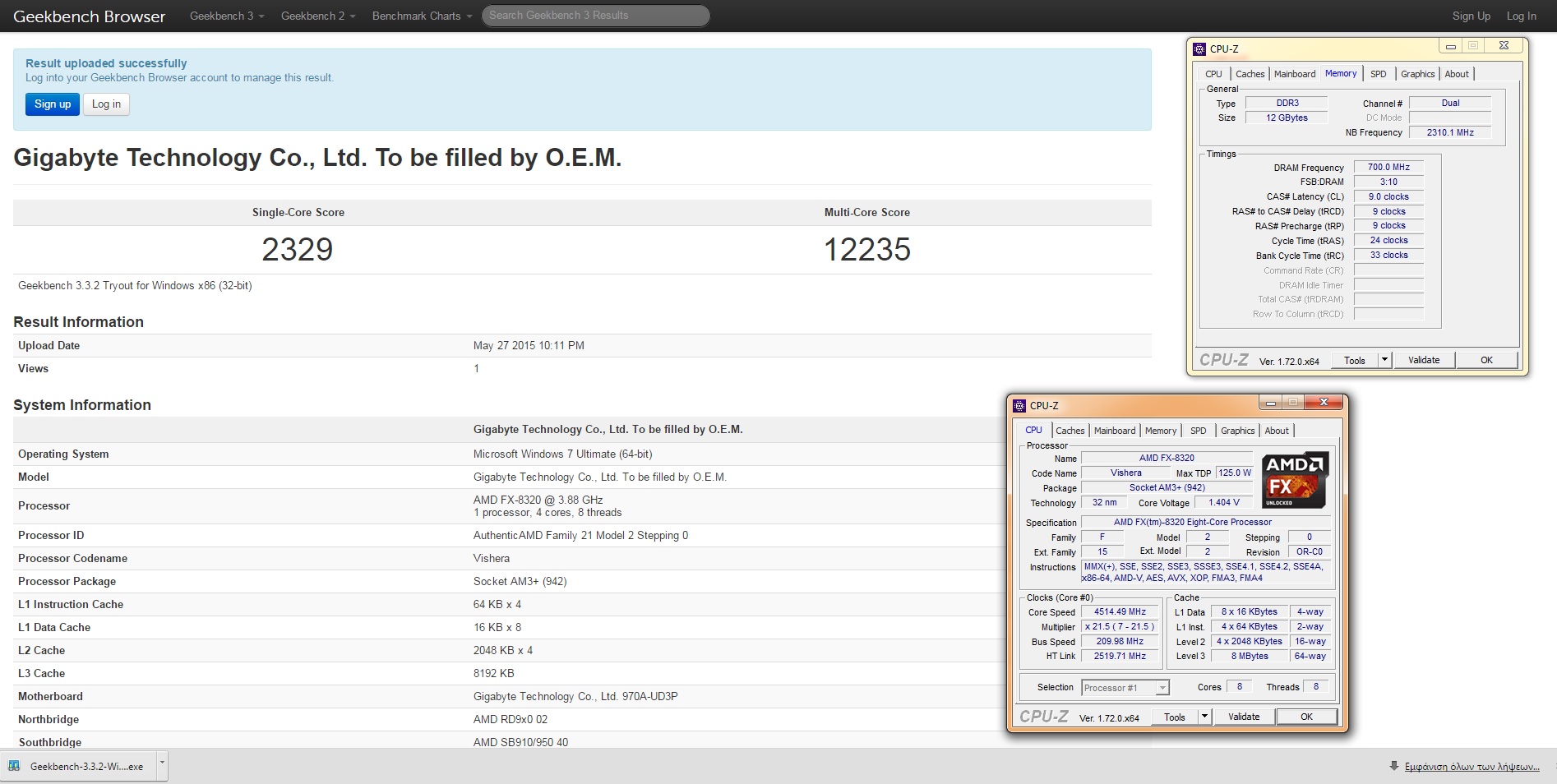Click Validate in Memory CPU-Z window

[x=1424, y=360]
